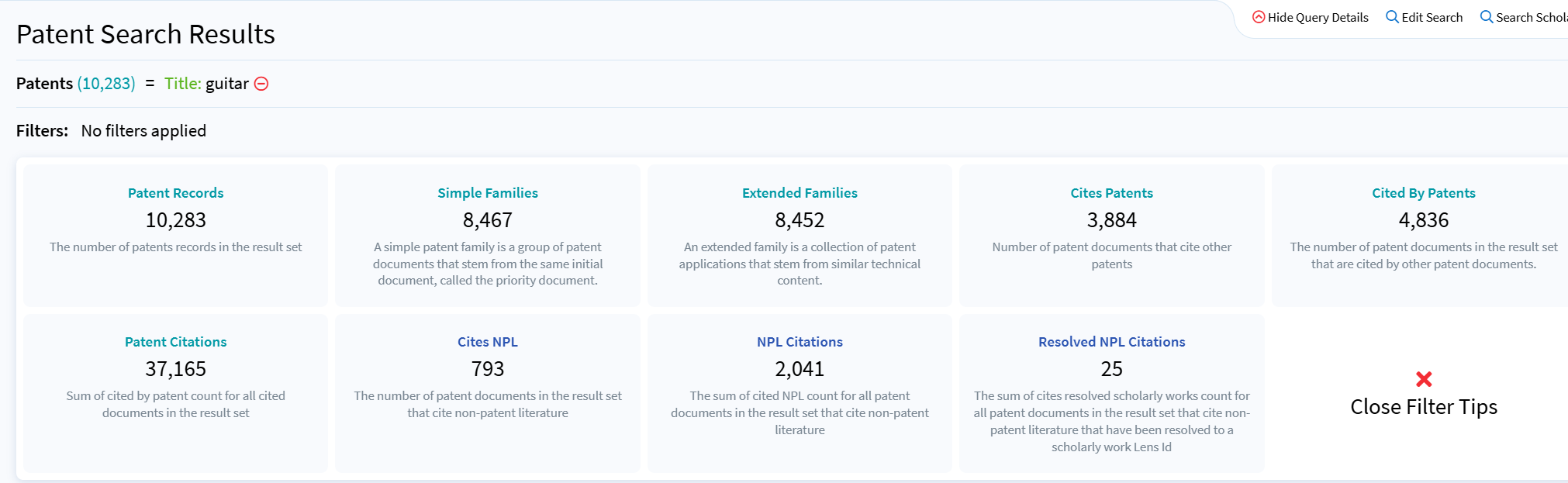Click the Hide Query Details label
This screenshot has height=483, width=1568.
pyautogui.click(x=1318, y=17)
